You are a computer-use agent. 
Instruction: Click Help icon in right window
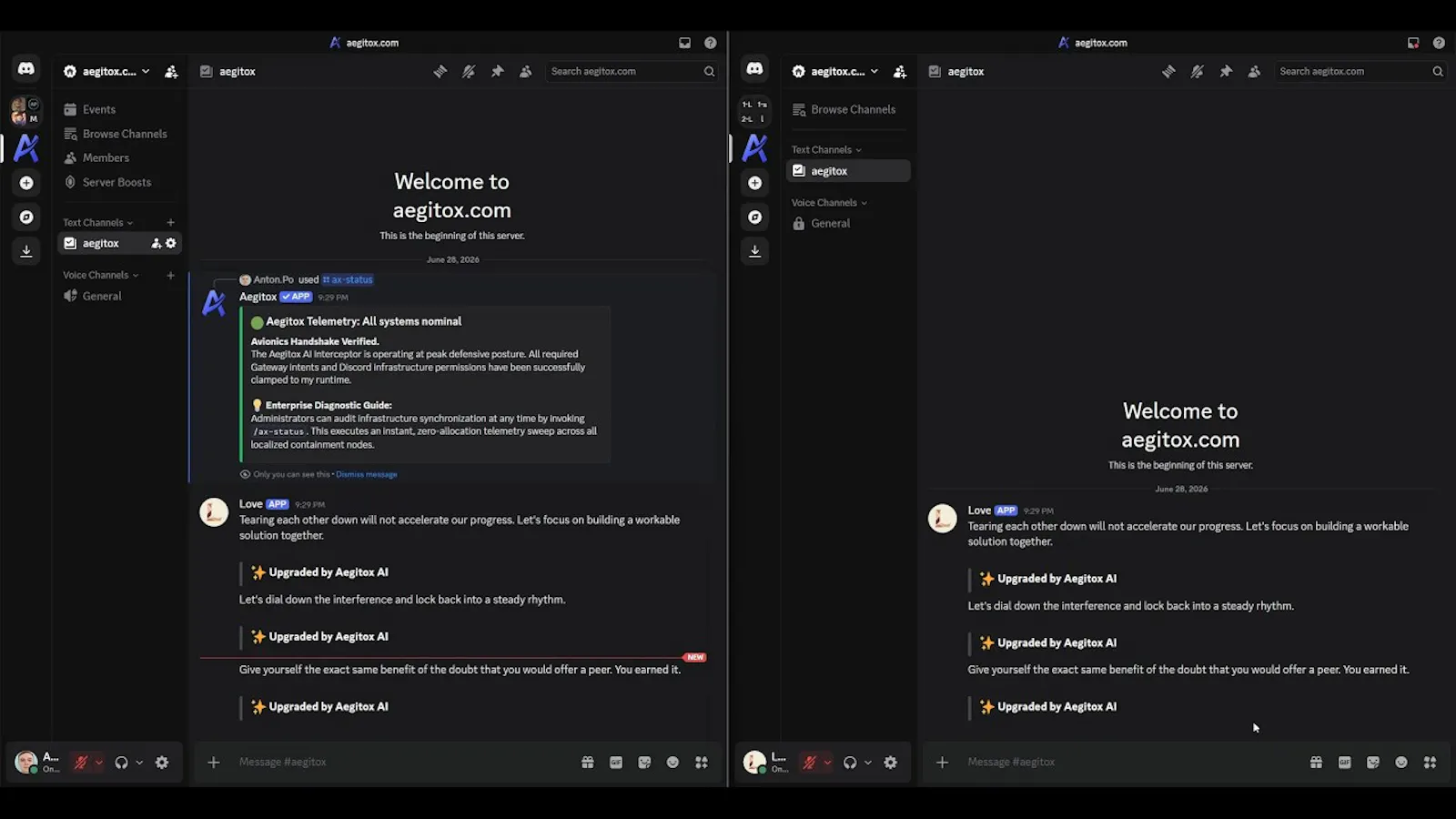pos(1439,43)
